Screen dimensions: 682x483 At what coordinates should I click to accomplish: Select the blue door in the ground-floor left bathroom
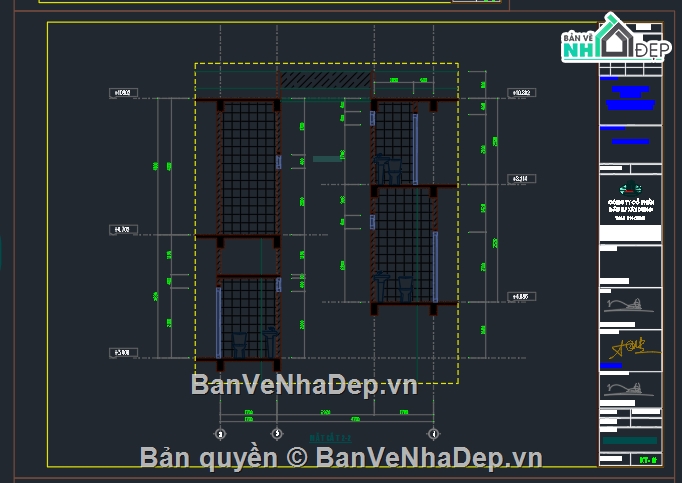click(218, 322)
